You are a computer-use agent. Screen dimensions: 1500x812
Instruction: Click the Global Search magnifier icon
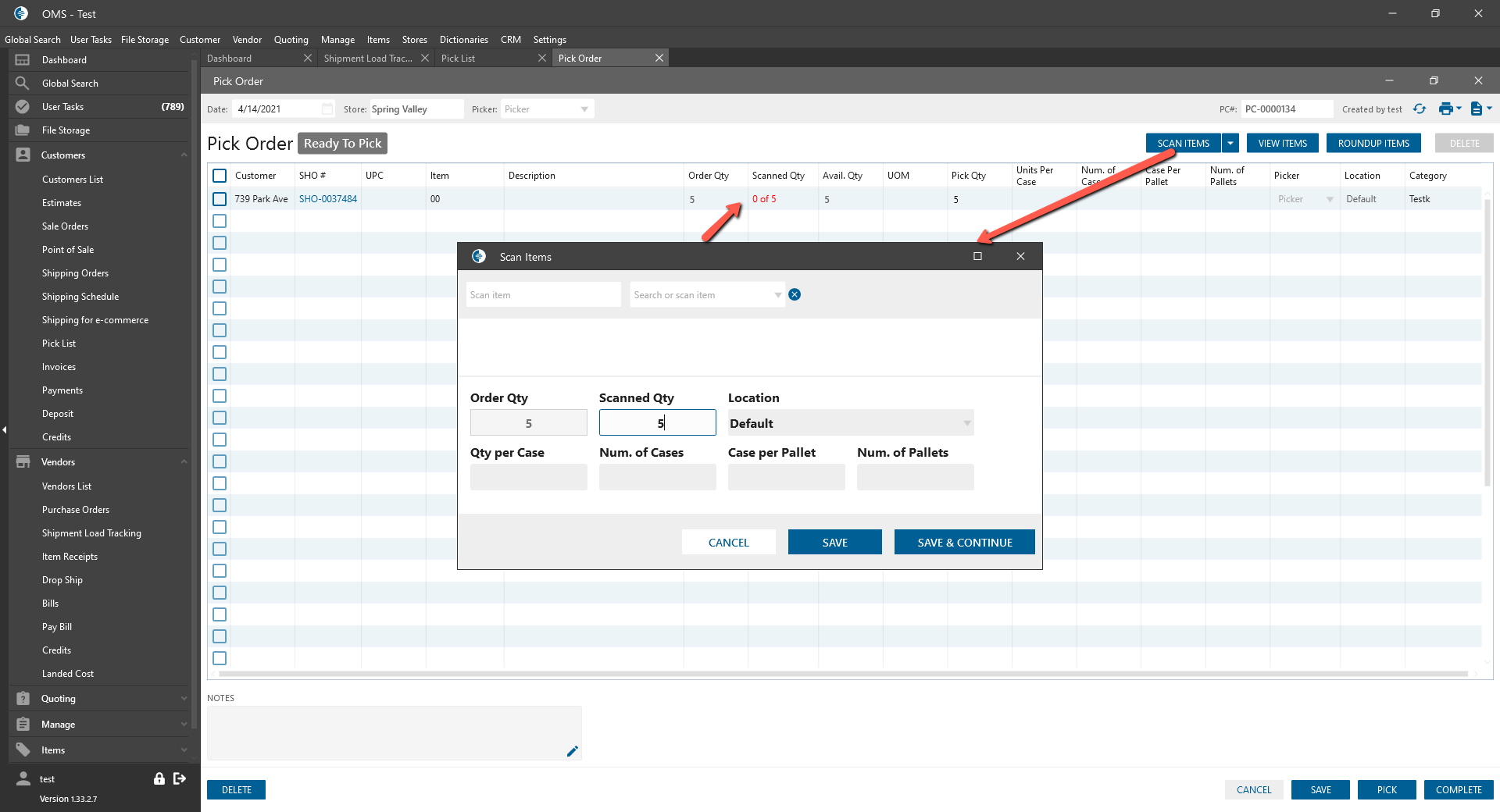[23, 84]
